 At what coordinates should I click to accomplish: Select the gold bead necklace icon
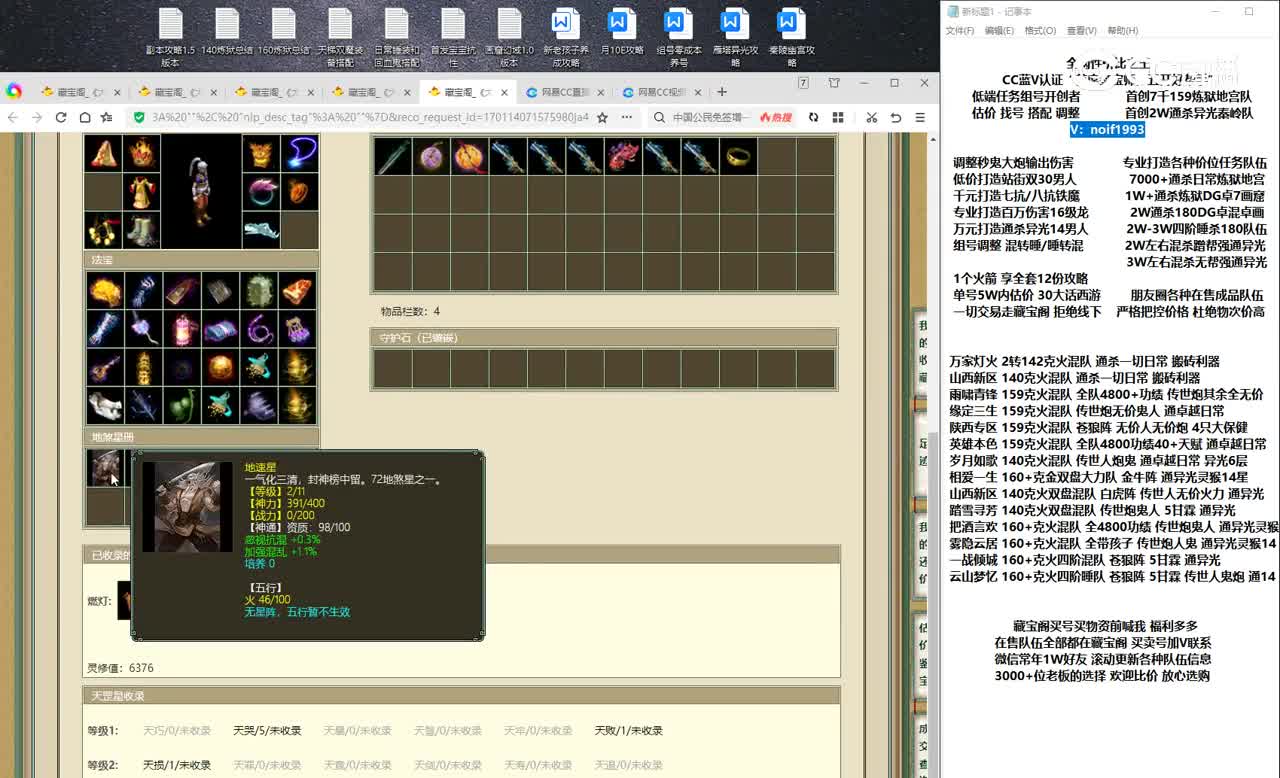point(103,231)
